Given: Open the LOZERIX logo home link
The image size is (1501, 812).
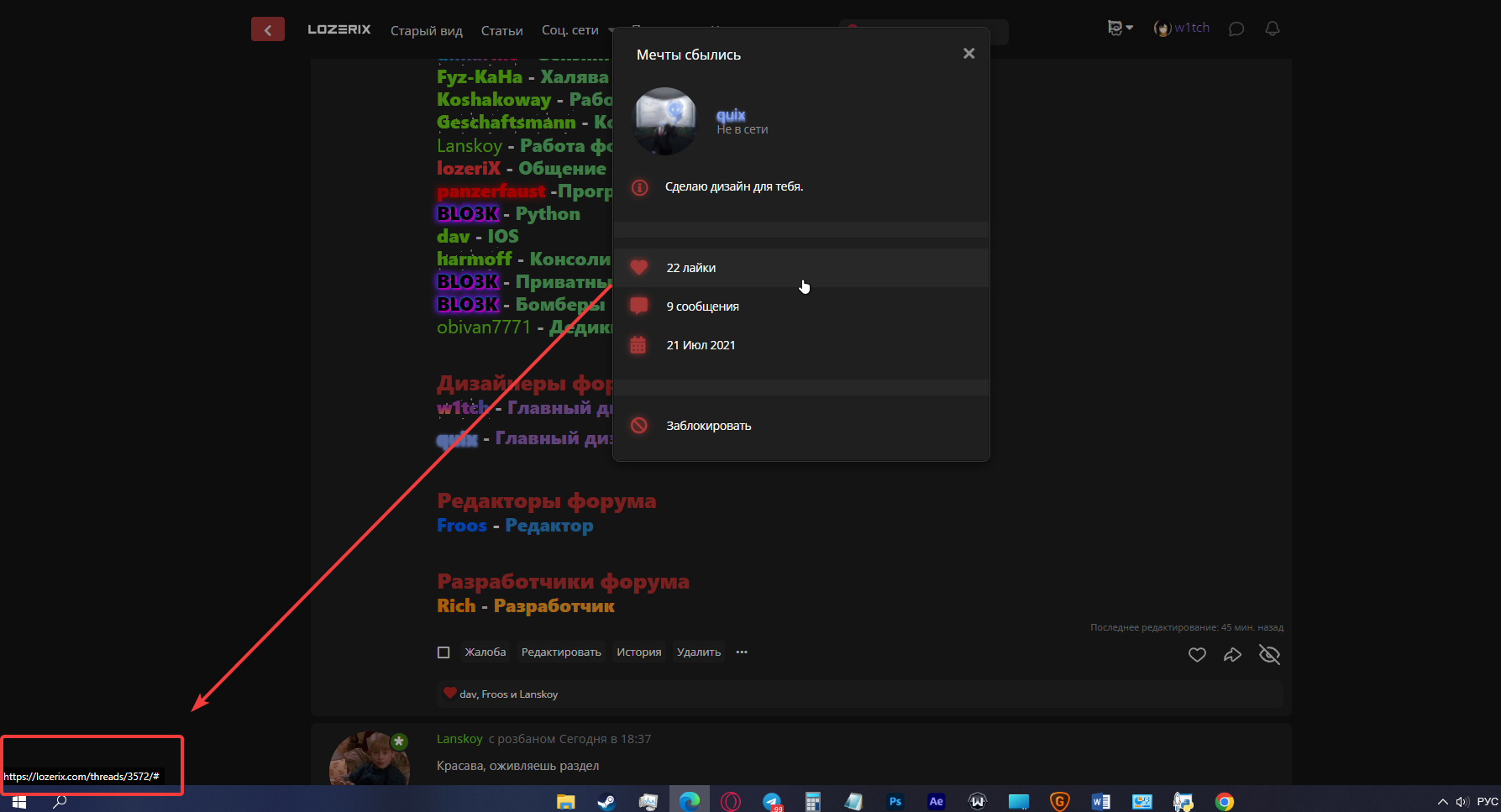Looking at the screenshot, I should (339, 29).
